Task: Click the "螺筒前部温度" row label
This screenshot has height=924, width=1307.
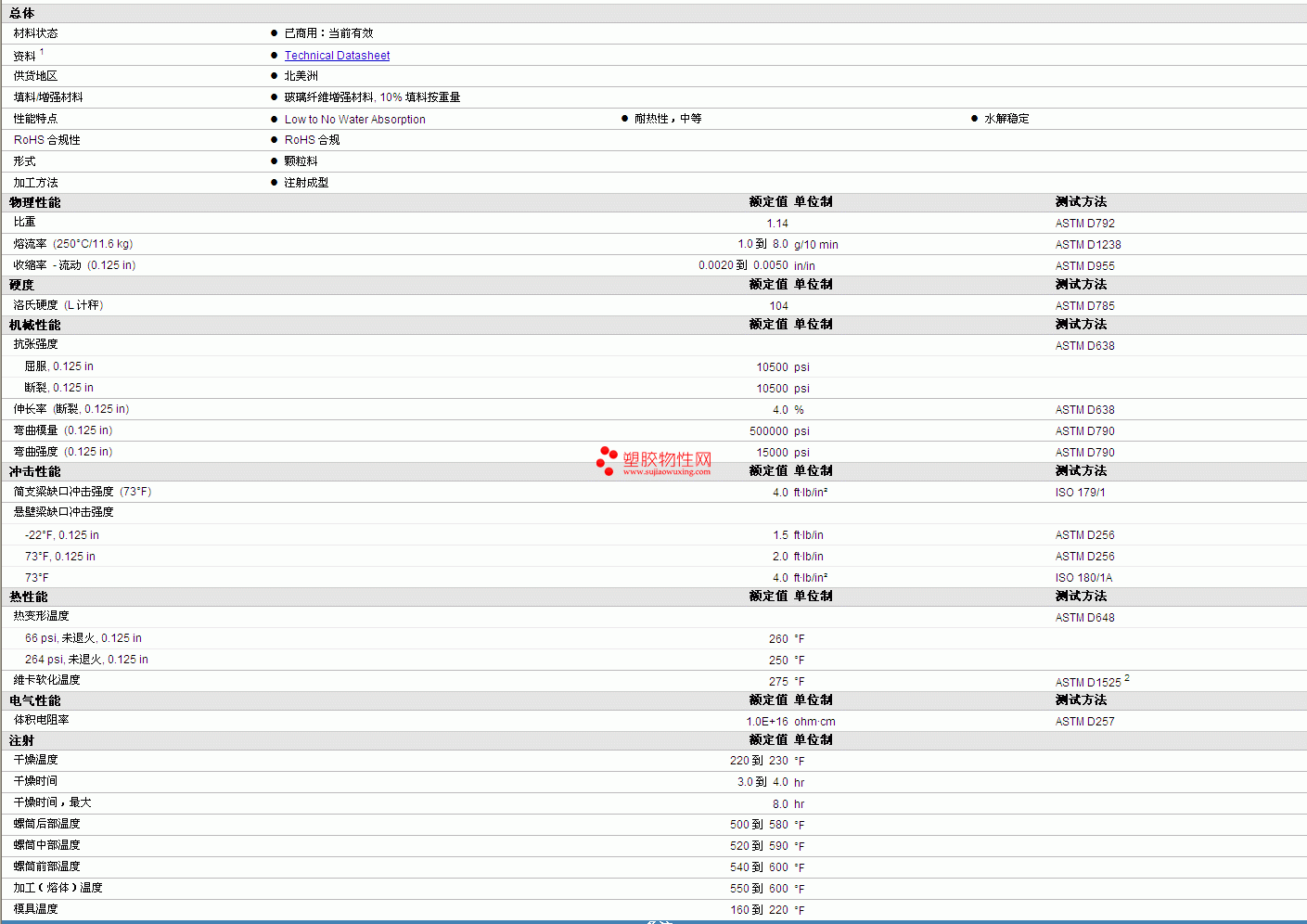Action: click(46, 866)
